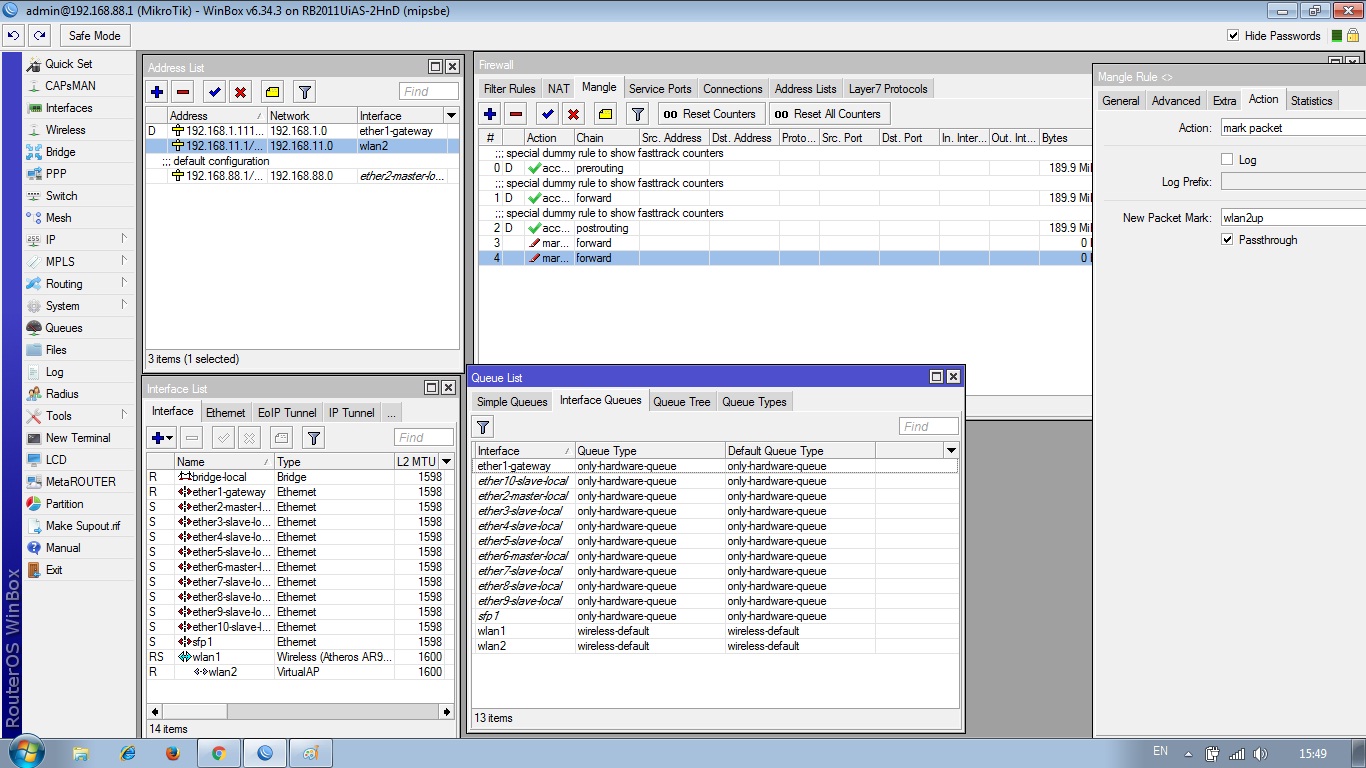Uncheck the Passthrough checkbox
The height and width of the screenshot is (768, 1366).
click(1227, 240)
